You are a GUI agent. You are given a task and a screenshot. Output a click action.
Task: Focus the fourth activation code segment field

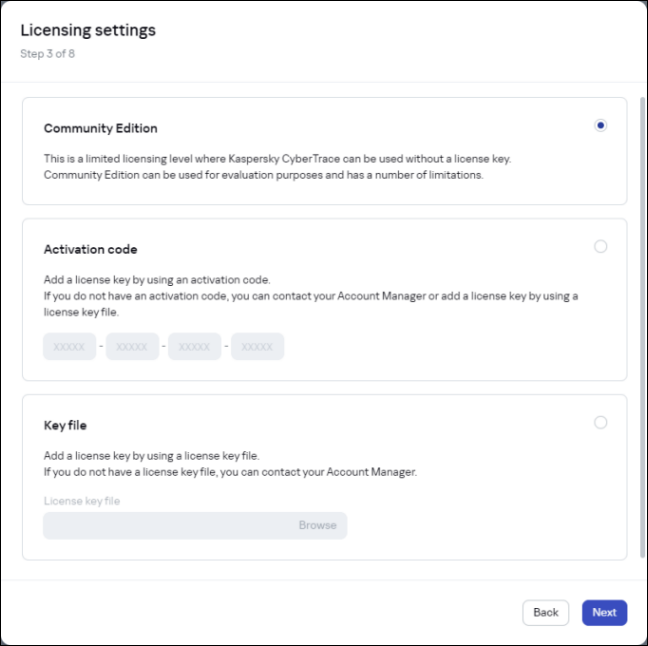point(257,347)
